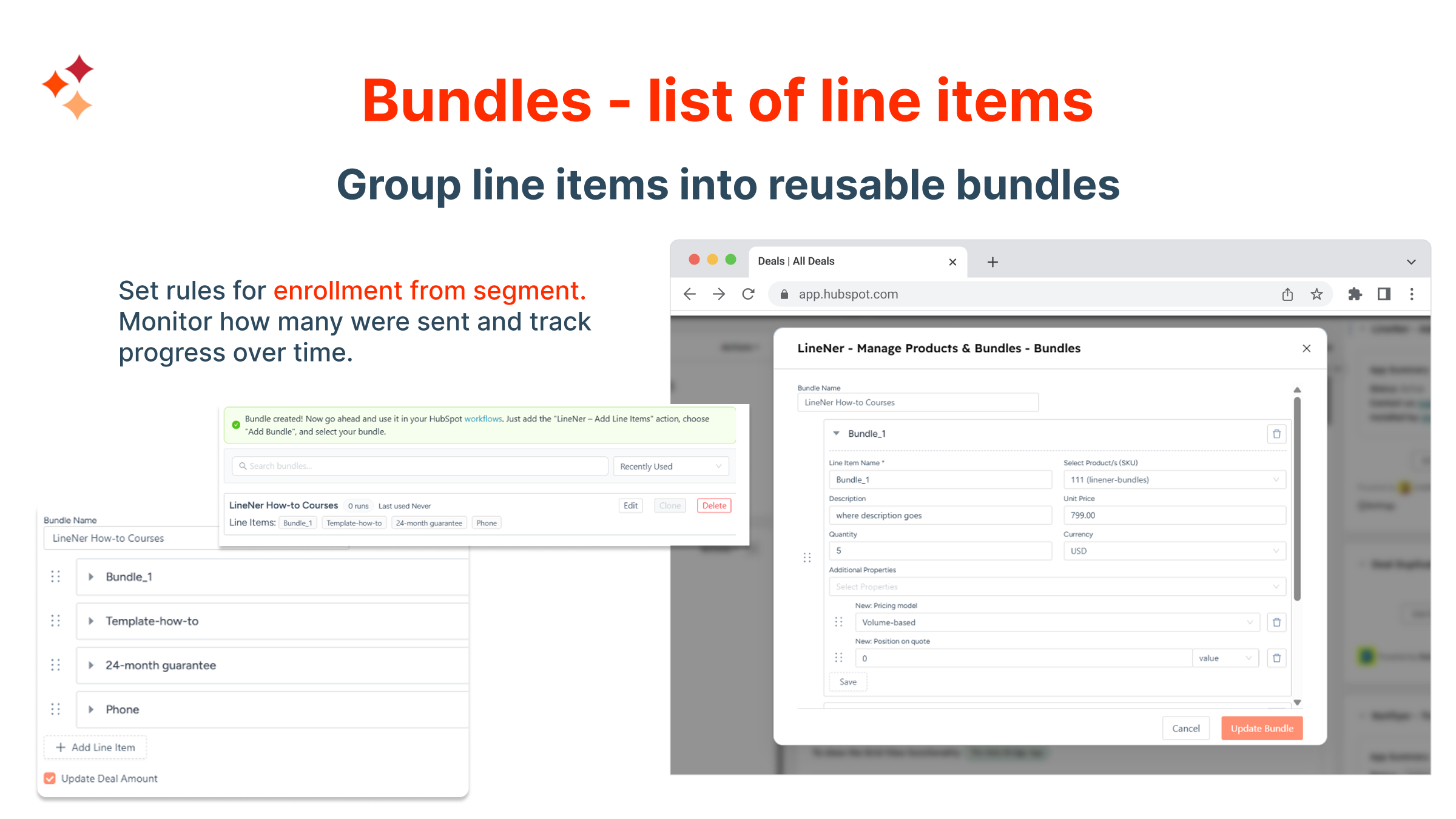Image resolution: width=1456 pixels, height=819 pixels.
Task: Click the Template-how-to line item tag
Action: (x=354, y=523)
